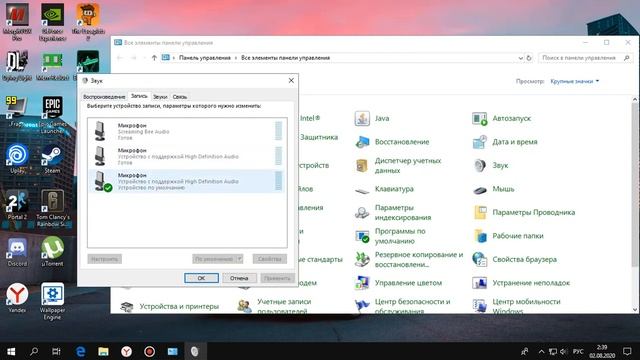This screenshot has width=640, height=360.
Task: Open Автозапуск in Control Panel
Action: pos(501,118)
